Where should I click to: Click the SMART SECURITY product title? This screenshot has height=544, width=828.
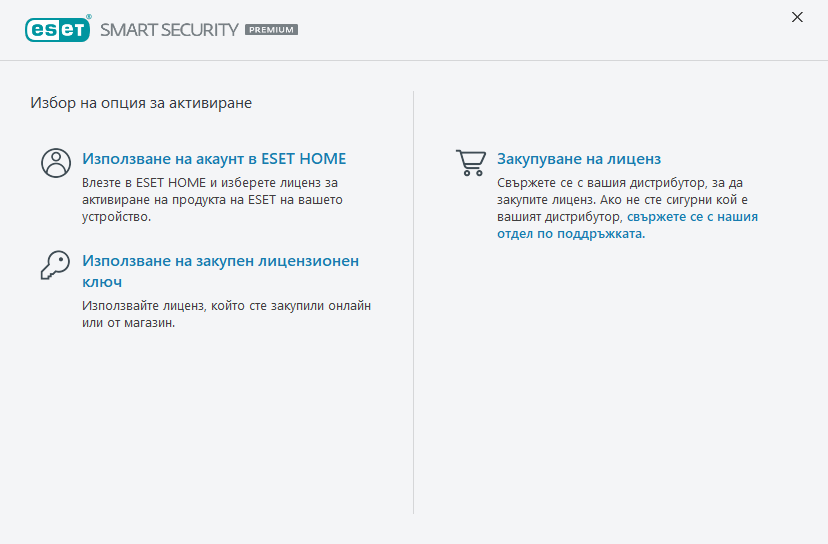169,30
